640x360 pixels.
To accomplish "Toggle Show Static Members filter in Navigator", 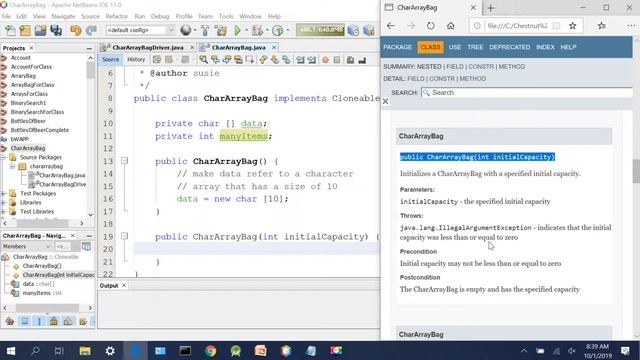I will 39,321.
